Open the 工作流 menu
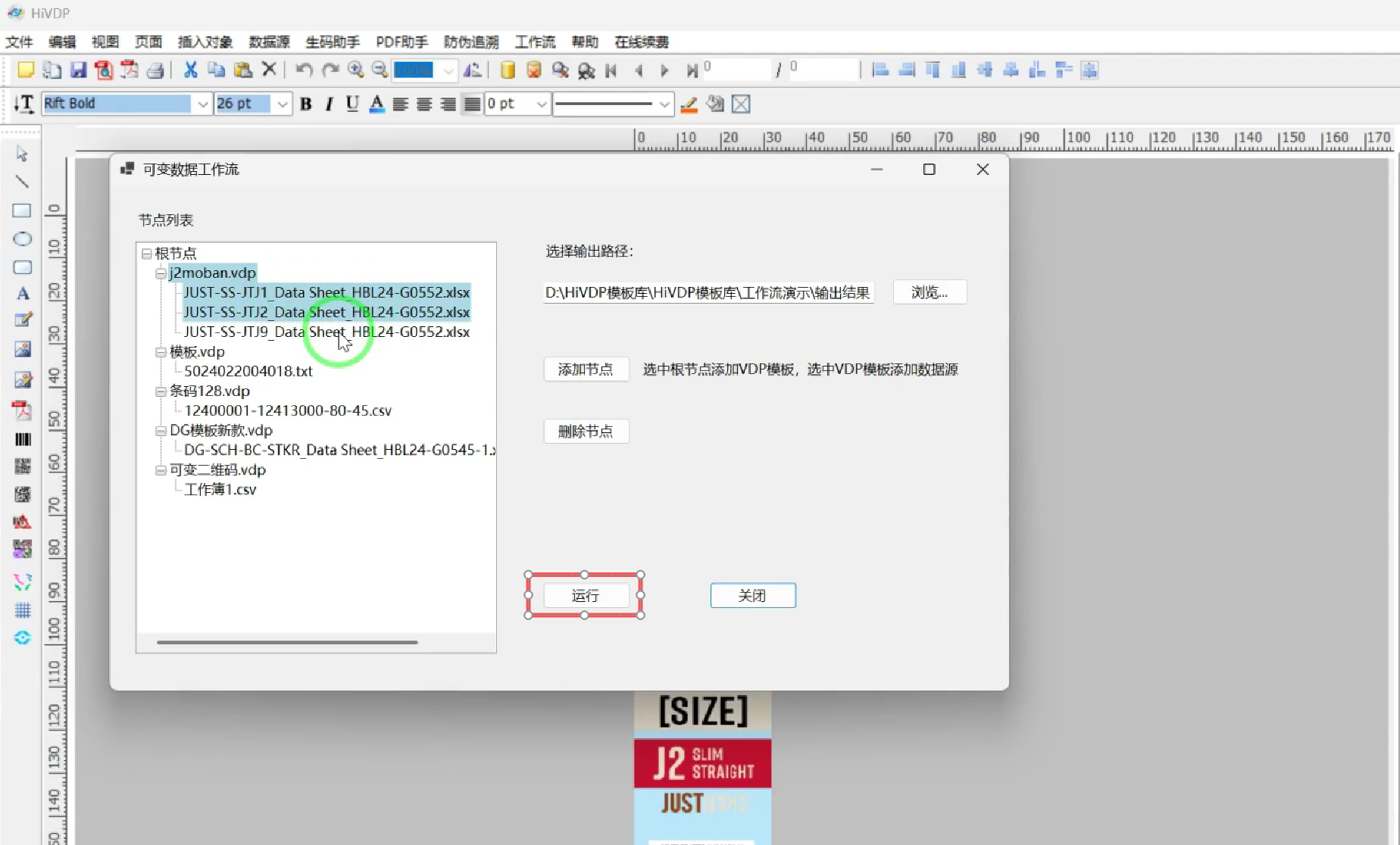The height and width of the screenshot is (845, 1400). coord(535,42)
